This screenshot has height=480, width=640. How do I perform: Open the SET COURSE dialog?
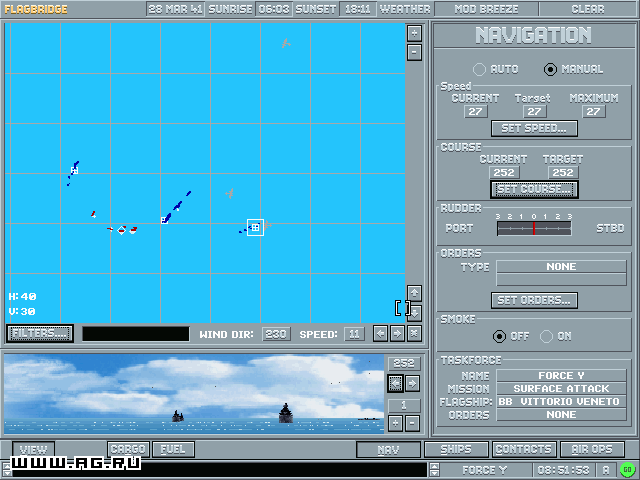click(534, 189)
